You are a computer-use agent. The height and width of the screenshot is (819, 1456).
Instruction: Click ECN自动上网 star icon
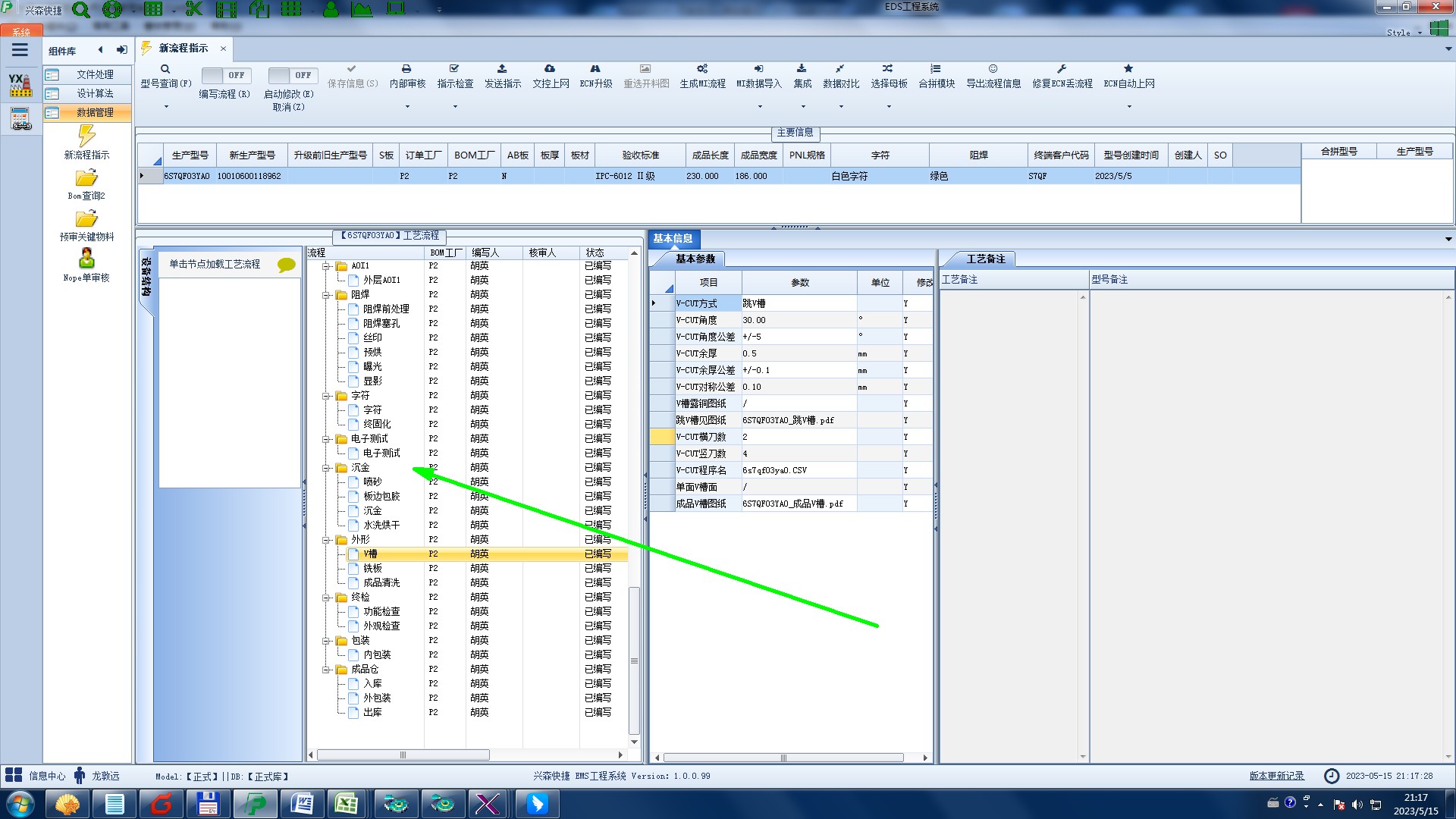tap(1128, 69)
